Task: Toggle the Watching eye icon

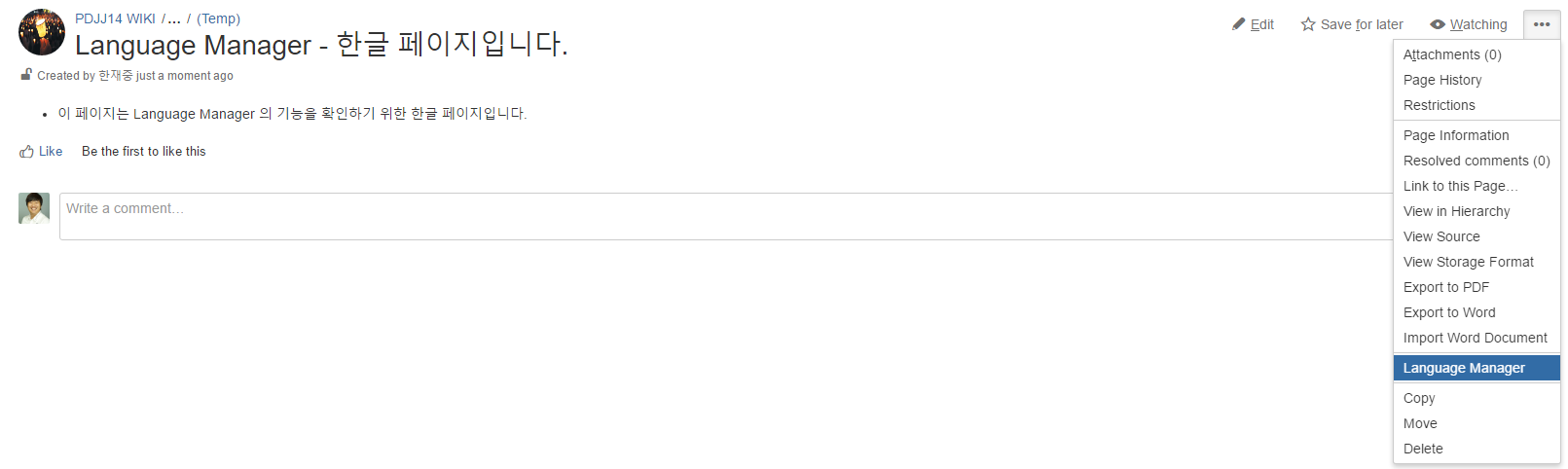Action: (x=1438, y=24)
